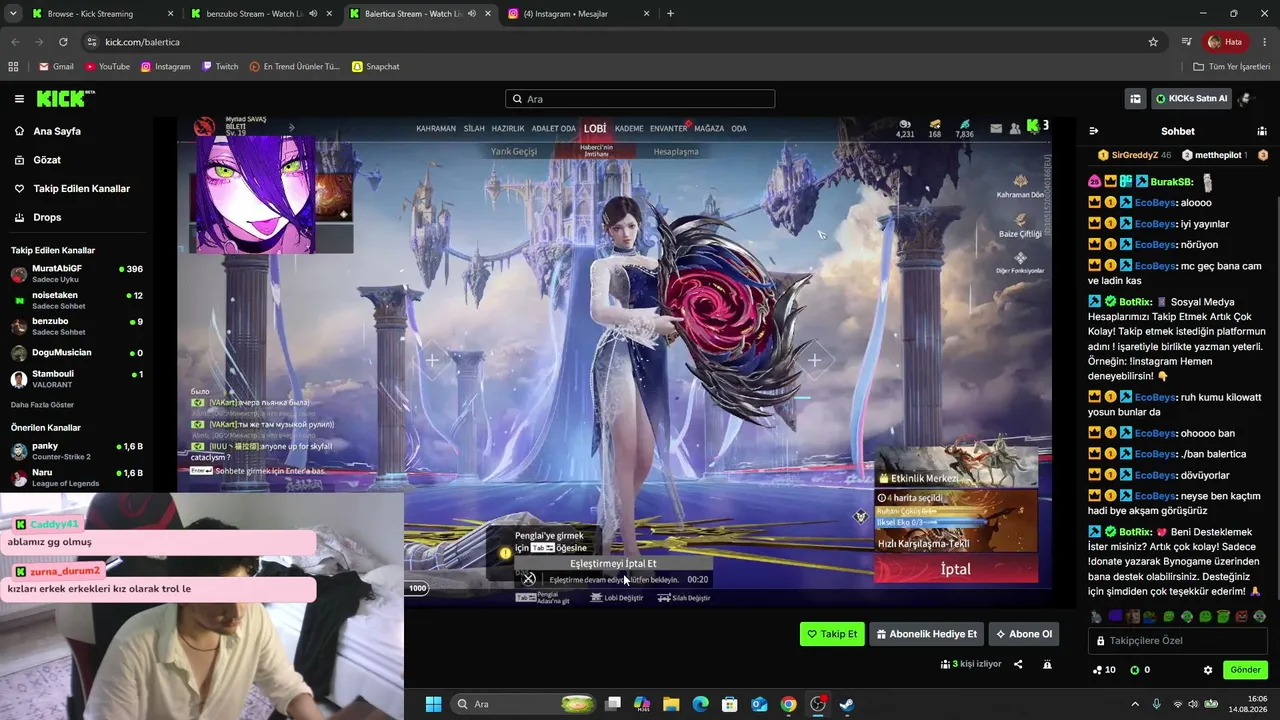Share the stream with the share icon
The image size is (1280, 720).
point(1018,664)
